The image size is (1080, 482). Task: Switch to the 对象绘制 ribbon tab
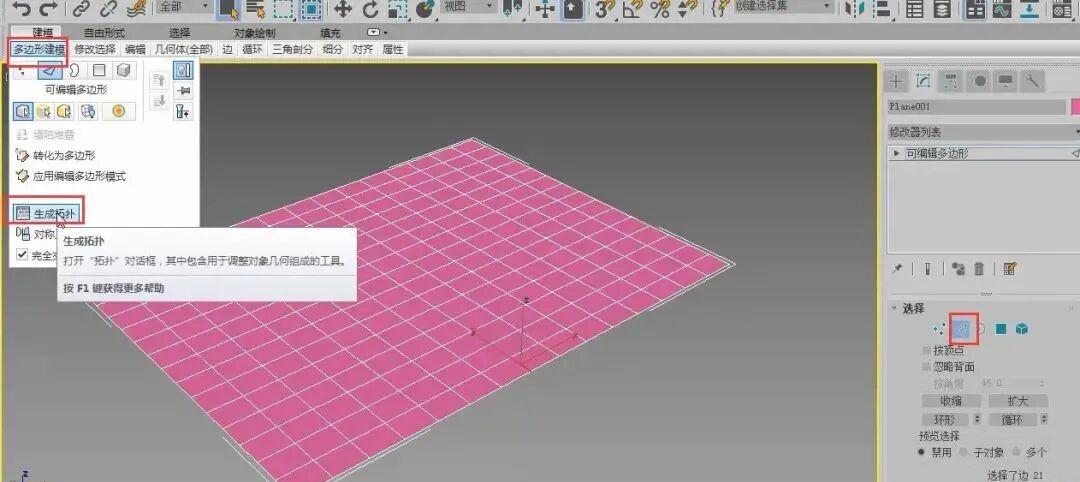255,32
